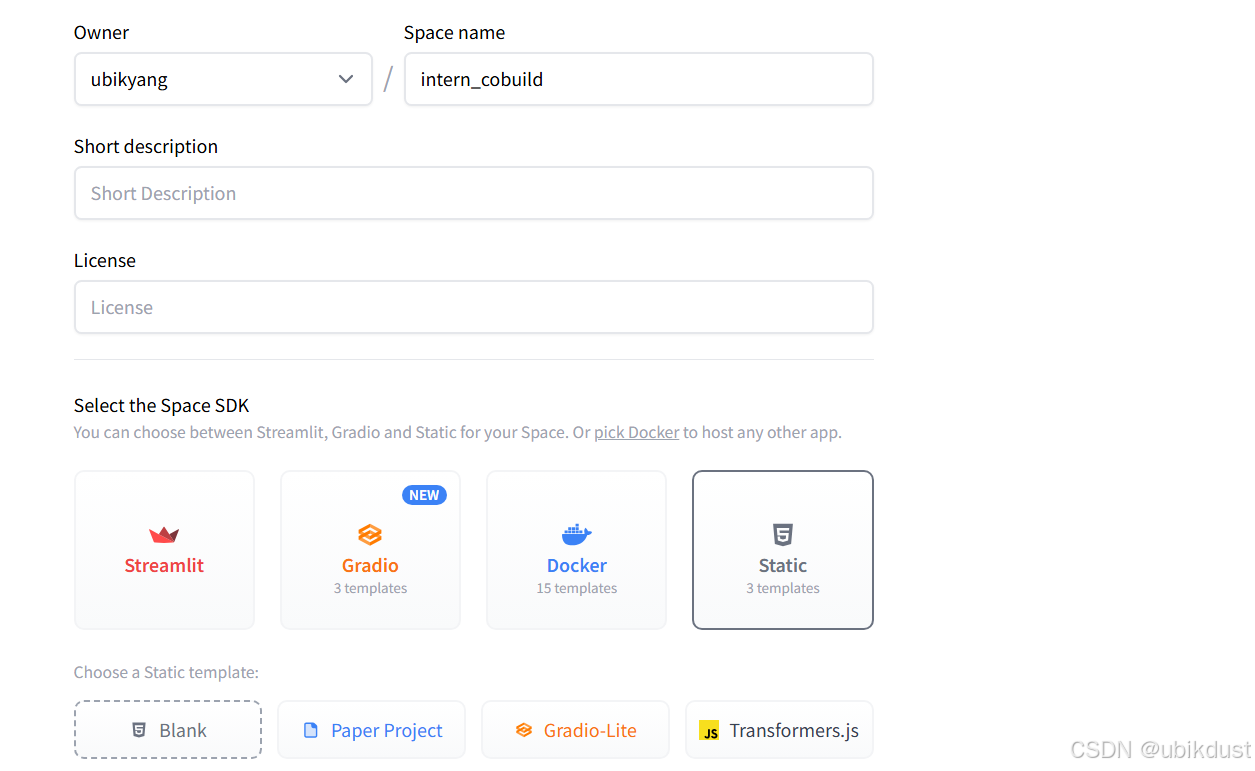Image resolution: width=1255 pixels, height=771 pixels.
Task: Click the Gradio orange logo icon
Action: point(370,534)
